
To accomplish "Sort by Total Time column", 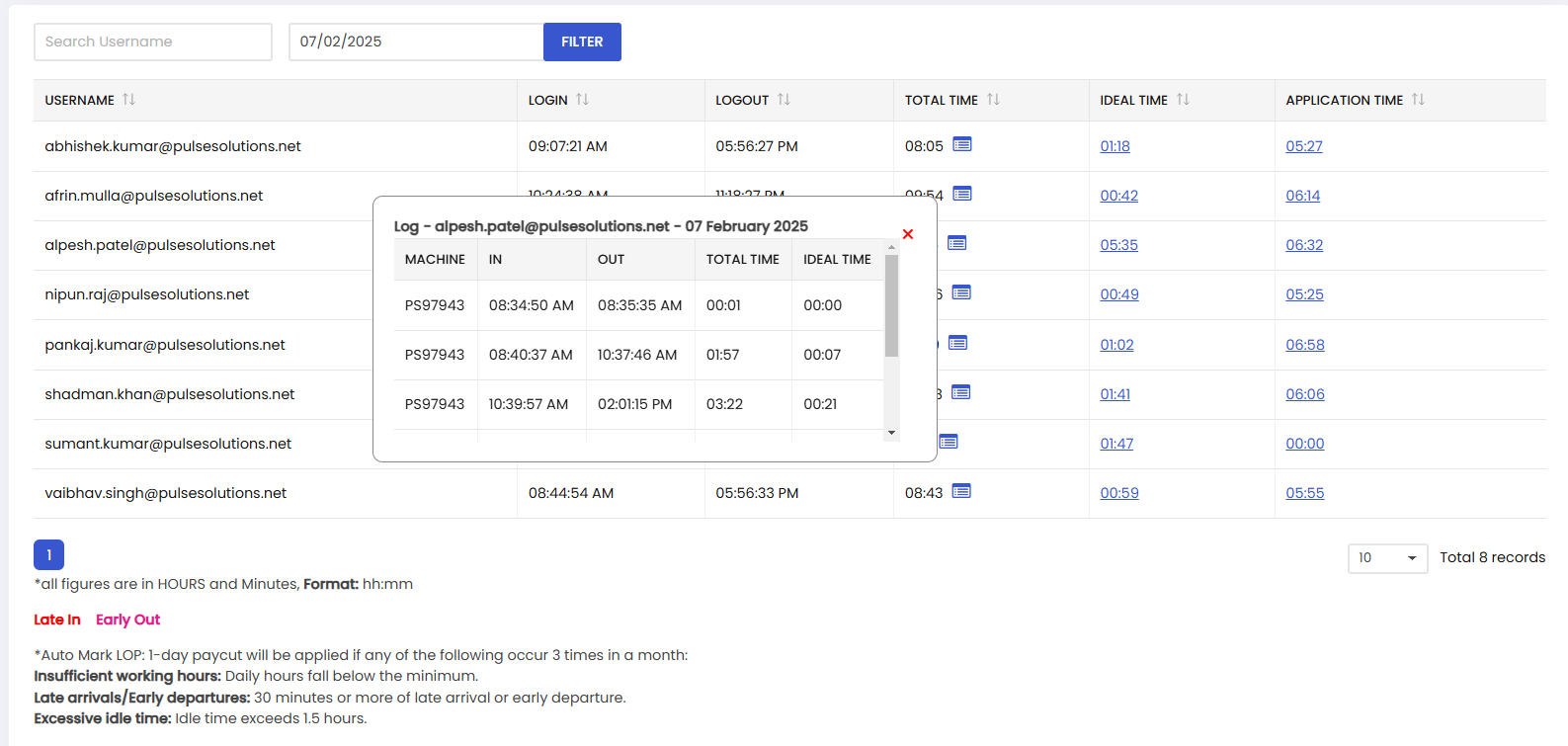I will 993,100.
